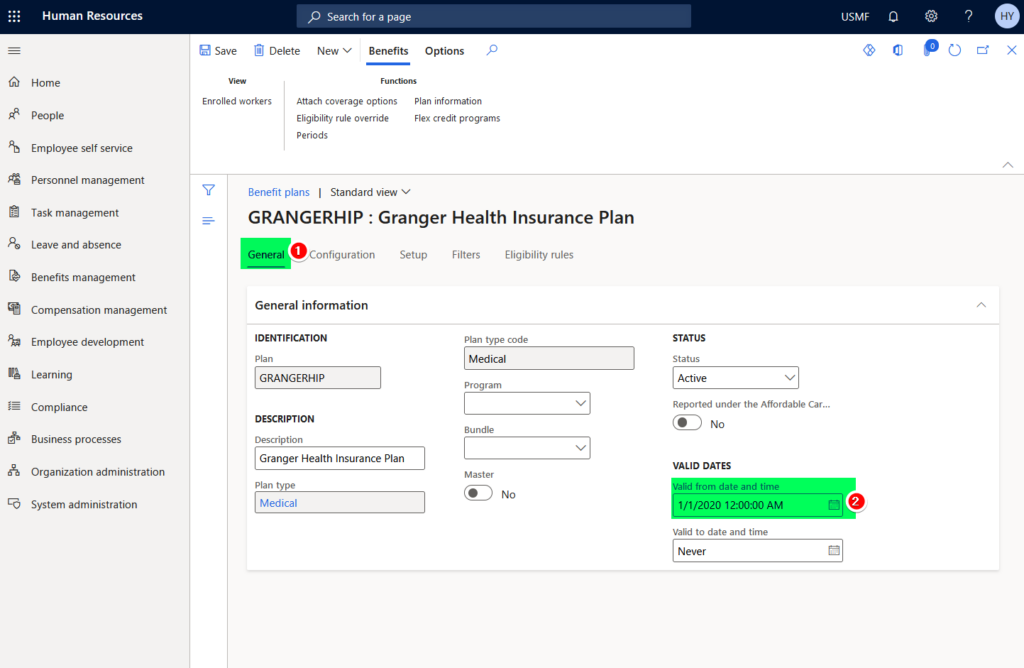Follow the Medical plan type link
The image size is (1024, 668).
tap(278, 503)
